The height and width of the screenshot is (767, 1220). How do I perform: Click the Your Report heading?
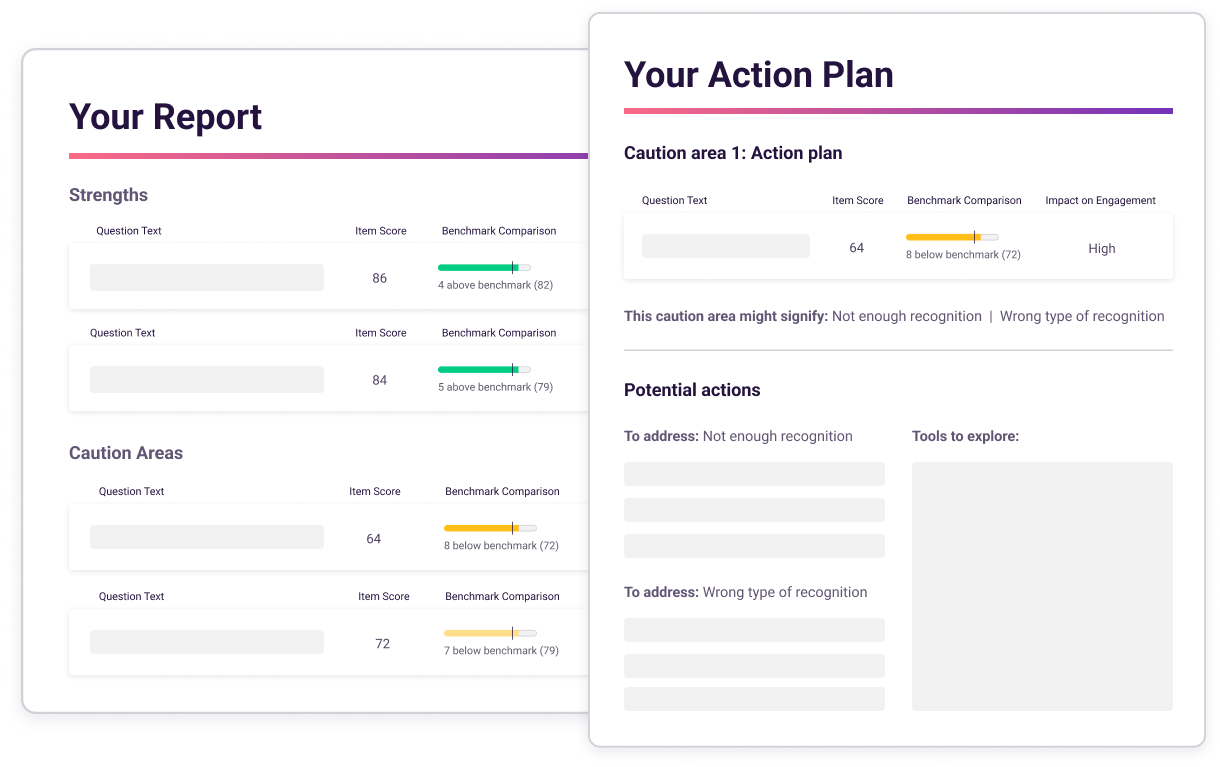click(x=165, y=117)
